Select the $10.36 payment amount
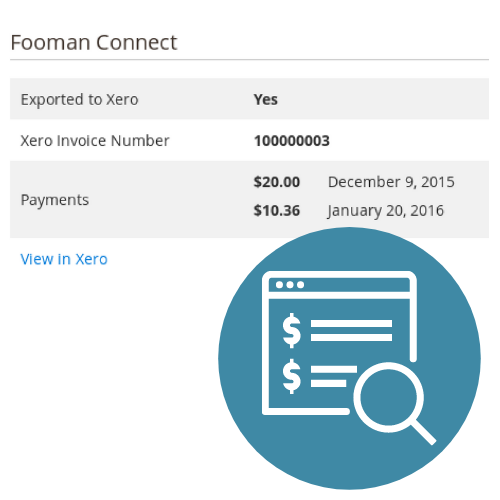This screenshot has width=500, height=500. 277,211
